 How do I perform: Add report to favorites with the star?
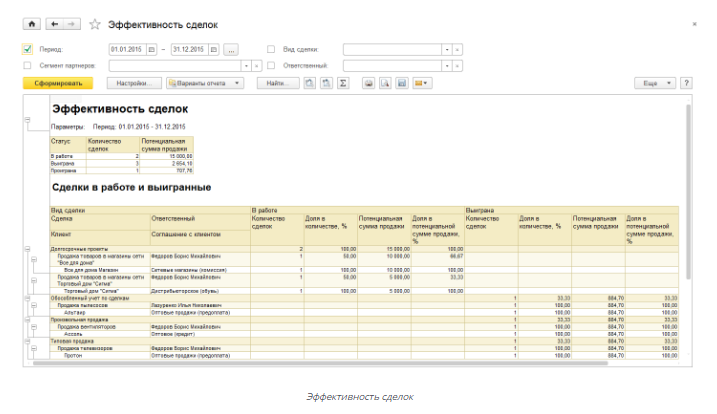[x=95, y=24]
